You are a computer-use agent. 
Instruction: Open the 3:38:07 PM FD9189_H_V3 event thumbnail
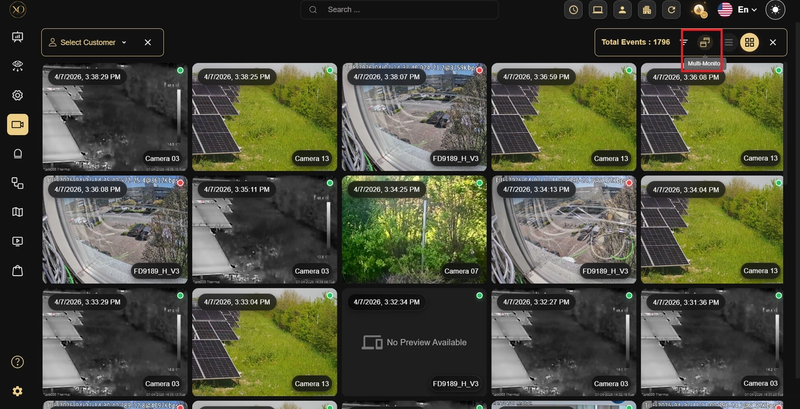click(x=414, y=117)
